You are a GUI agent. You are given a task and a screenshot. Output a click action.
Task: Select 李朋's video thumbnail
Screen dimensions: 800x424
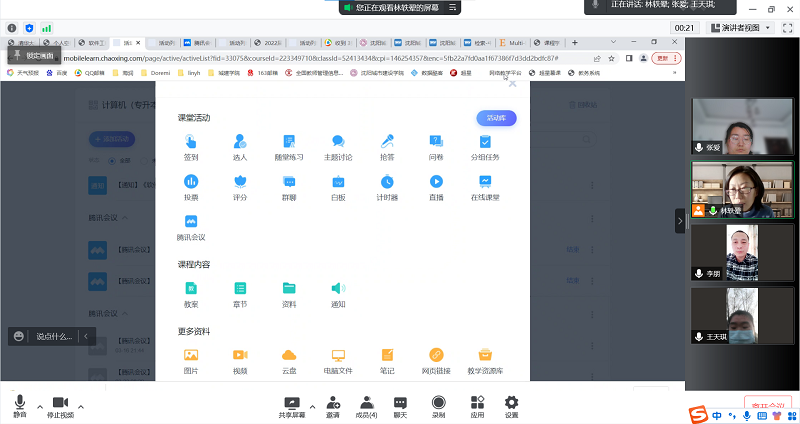(x=738, y=252)
